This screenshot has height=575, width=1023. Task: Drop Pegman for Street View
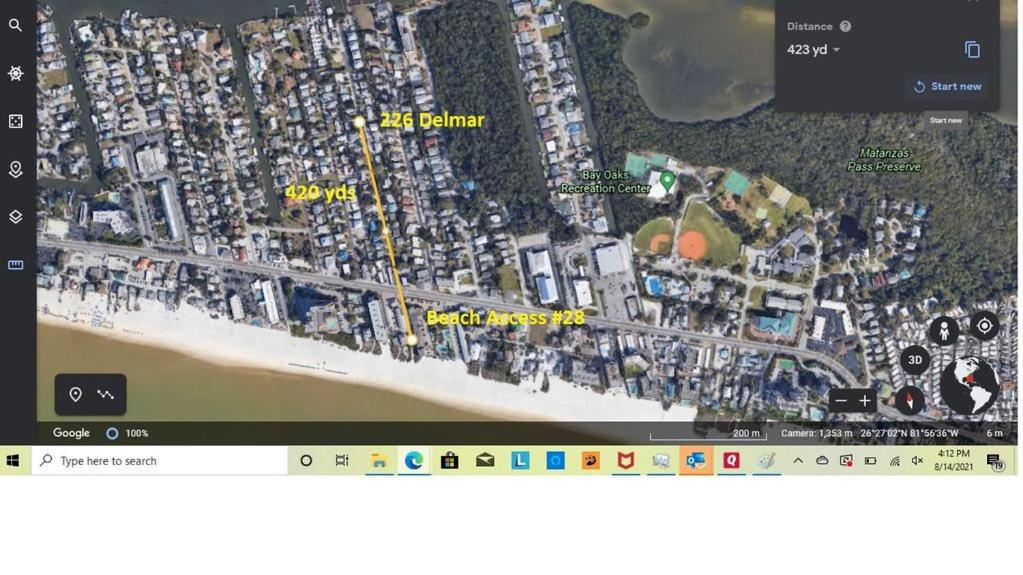[x=943, y=332]
